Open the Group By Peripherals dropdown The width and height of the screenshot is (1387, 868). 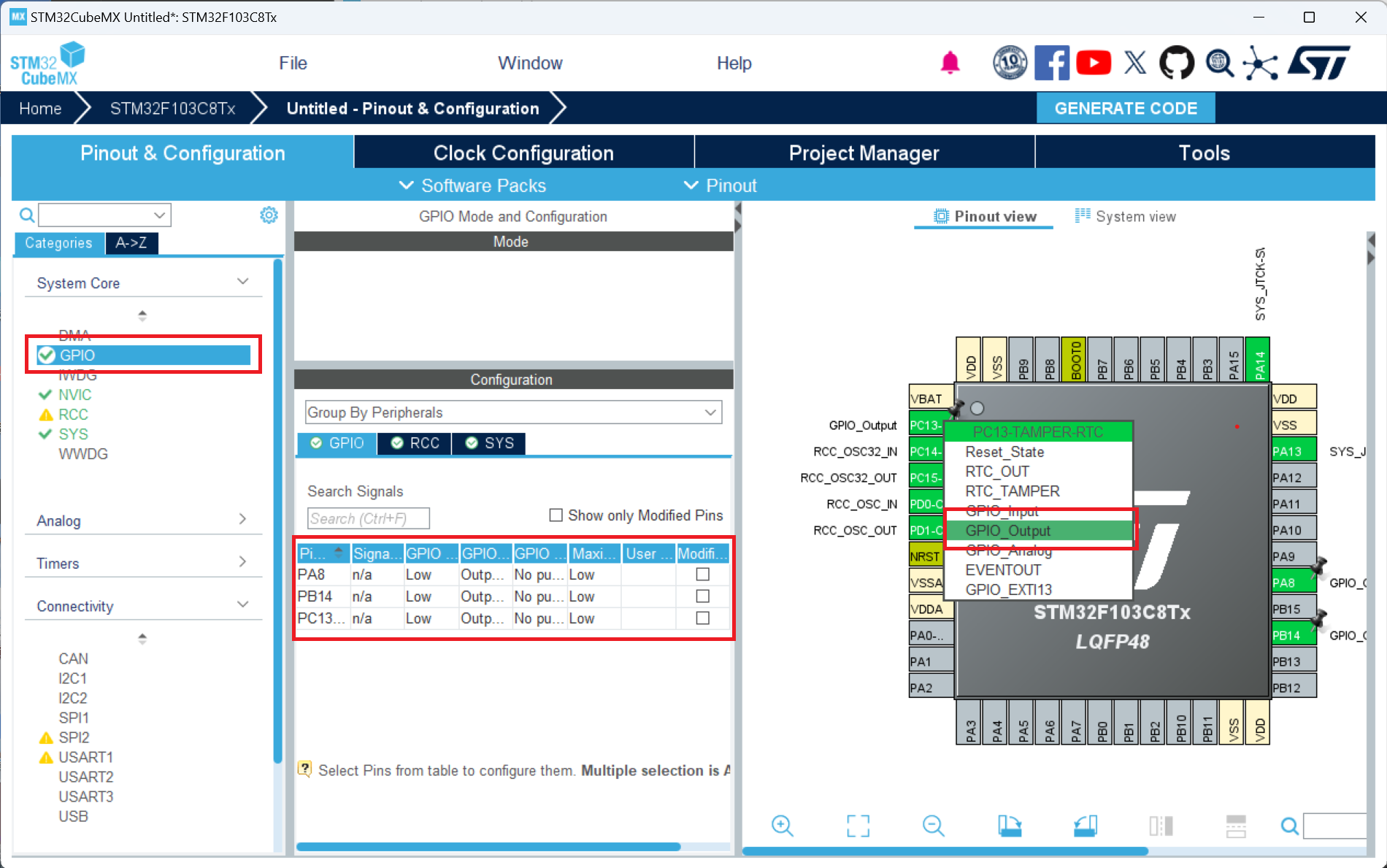[513, 412]
